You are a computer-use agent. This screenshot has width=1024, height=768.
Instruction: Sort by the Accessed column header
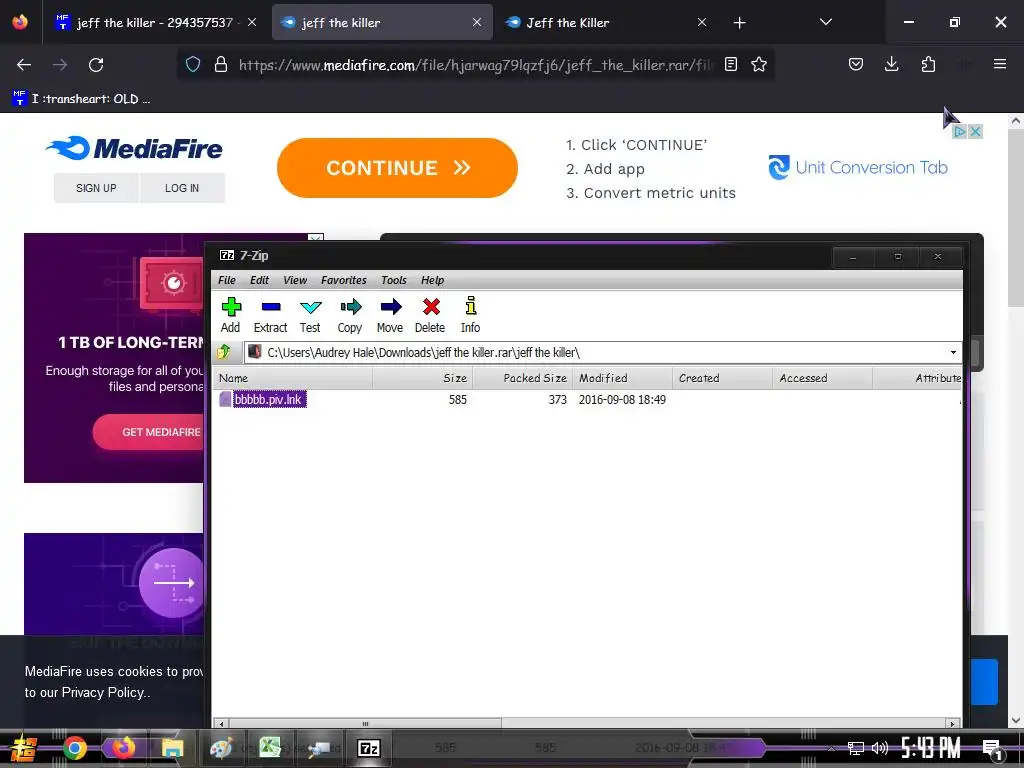point(822,378)
